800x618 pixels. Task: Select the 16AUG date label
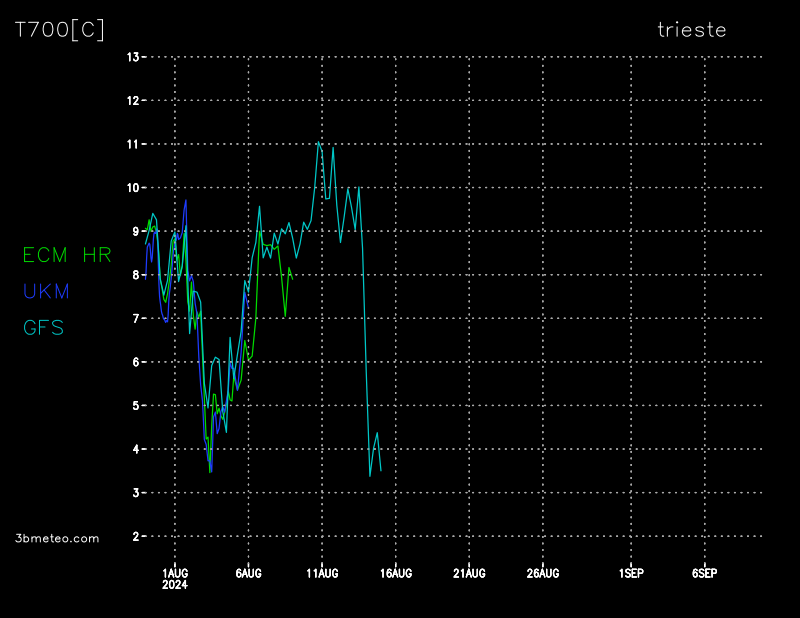point(396,573)
